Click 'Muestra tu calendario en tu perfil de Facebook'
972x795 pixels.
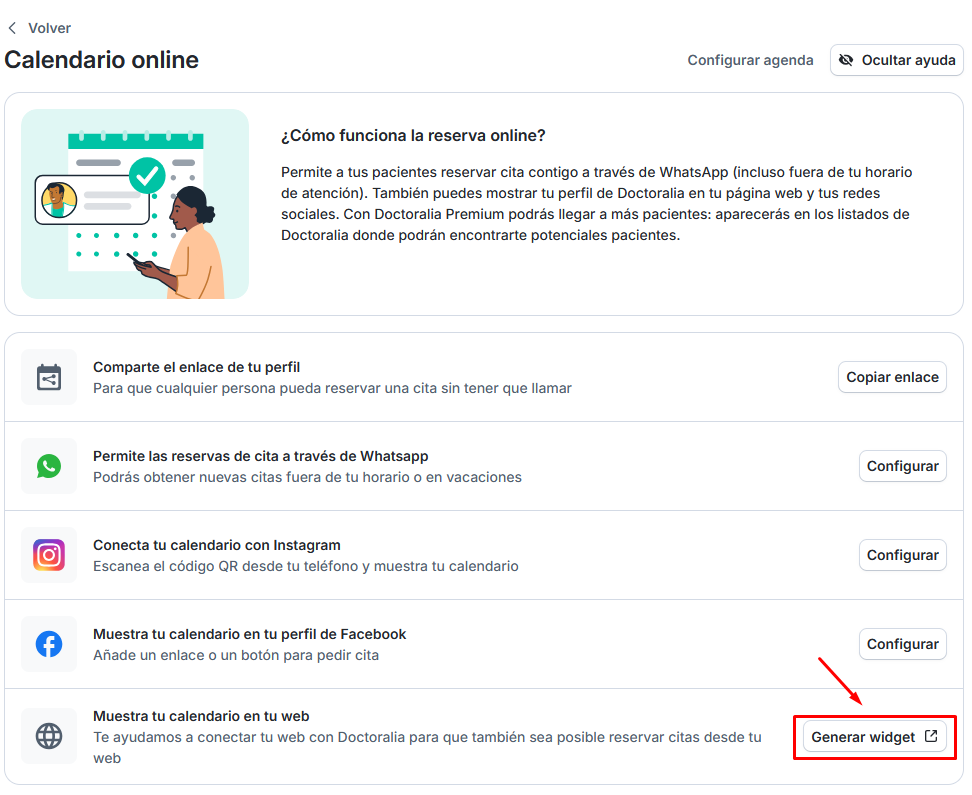click(249, 634)
